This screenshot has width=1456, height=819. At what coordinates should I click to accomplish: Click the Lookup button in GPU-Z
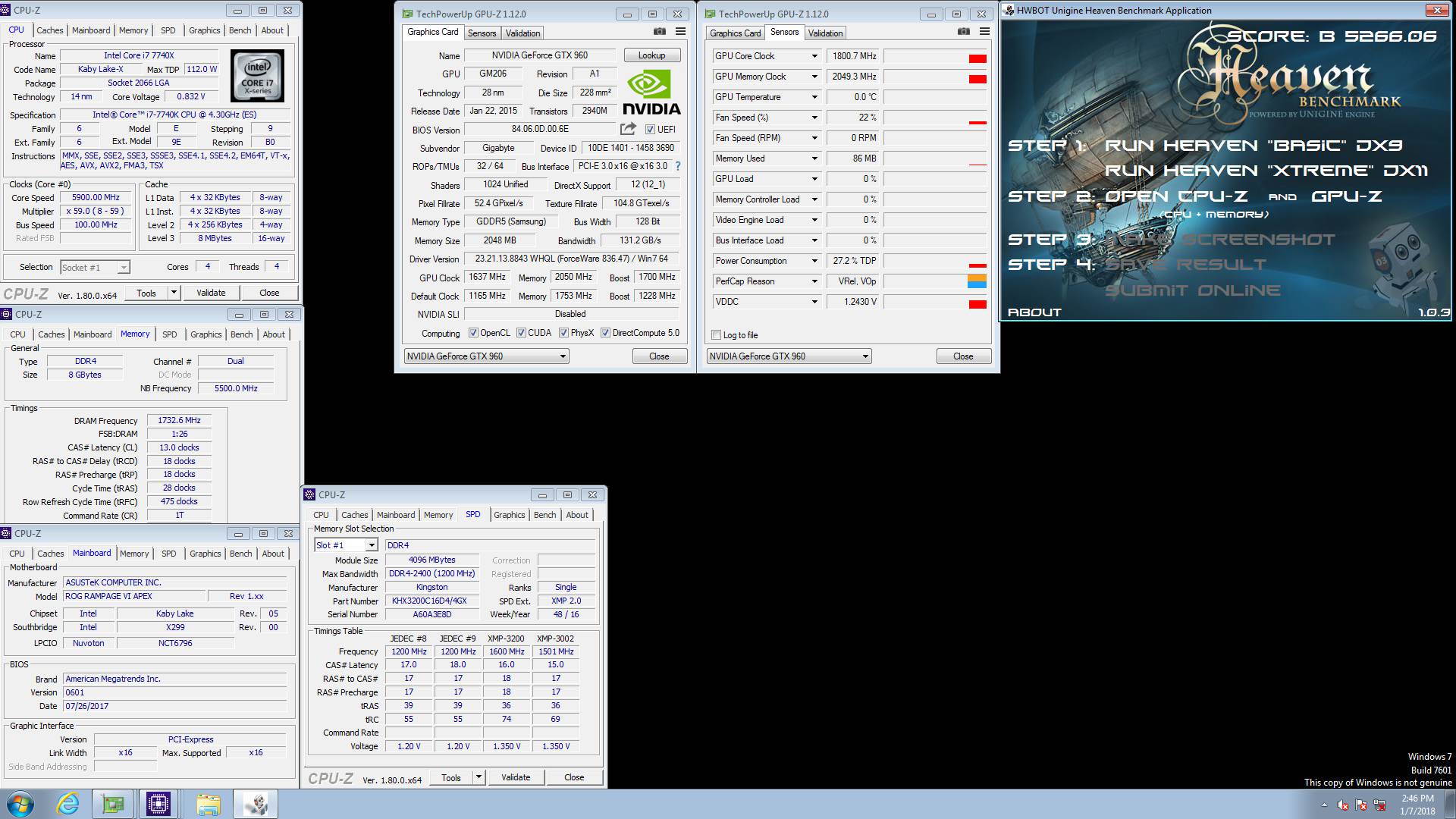(x=652, y=55)
